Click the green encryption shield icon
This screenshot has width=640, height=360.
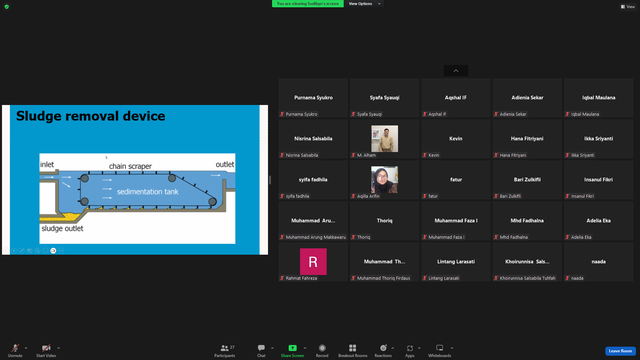pos(7,7)
